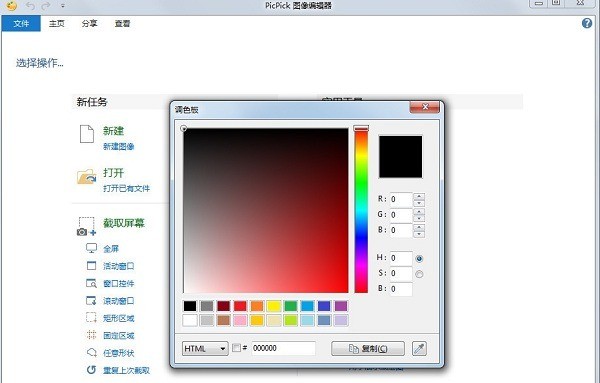This screenshot has height=383, width=600.
Task: Select the S saturation radio button
Action: (x=419, y=274)
